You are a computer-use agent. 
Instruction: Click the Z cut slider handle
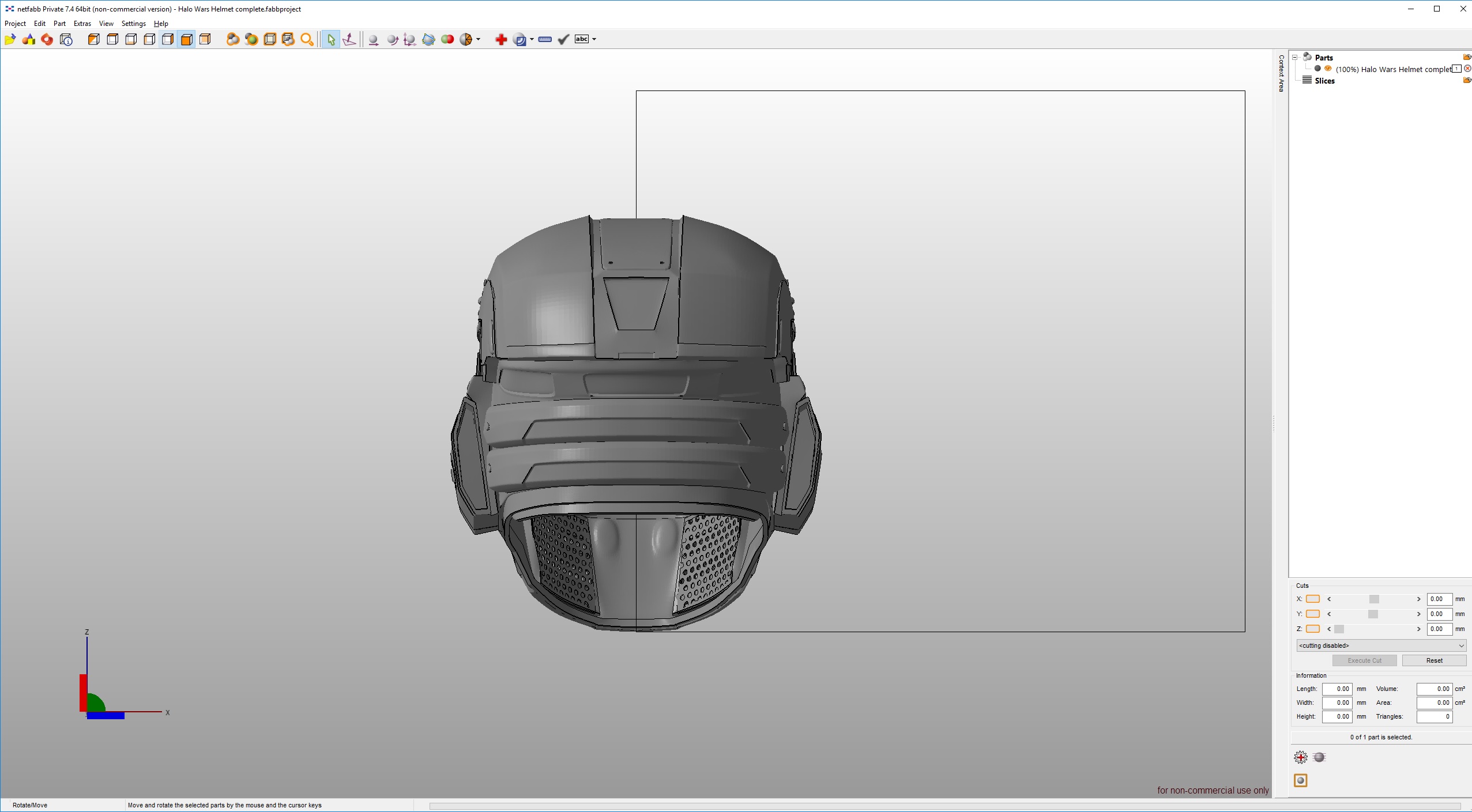click(x=1339, y=629)
